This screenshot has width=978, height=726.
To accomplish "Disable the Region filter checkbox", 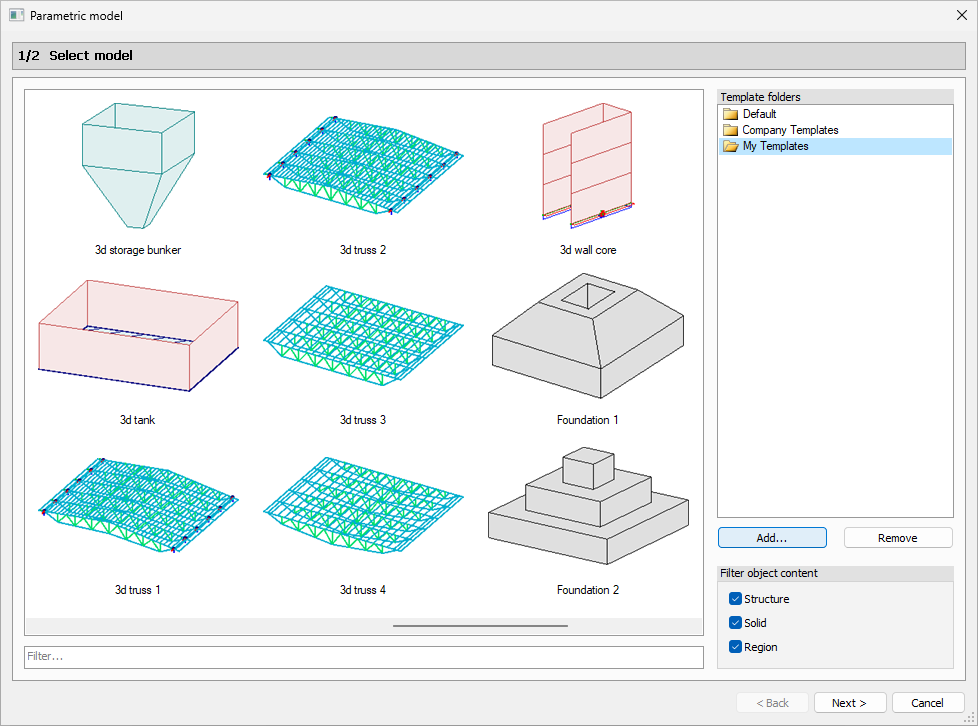I will pos(736,647).
